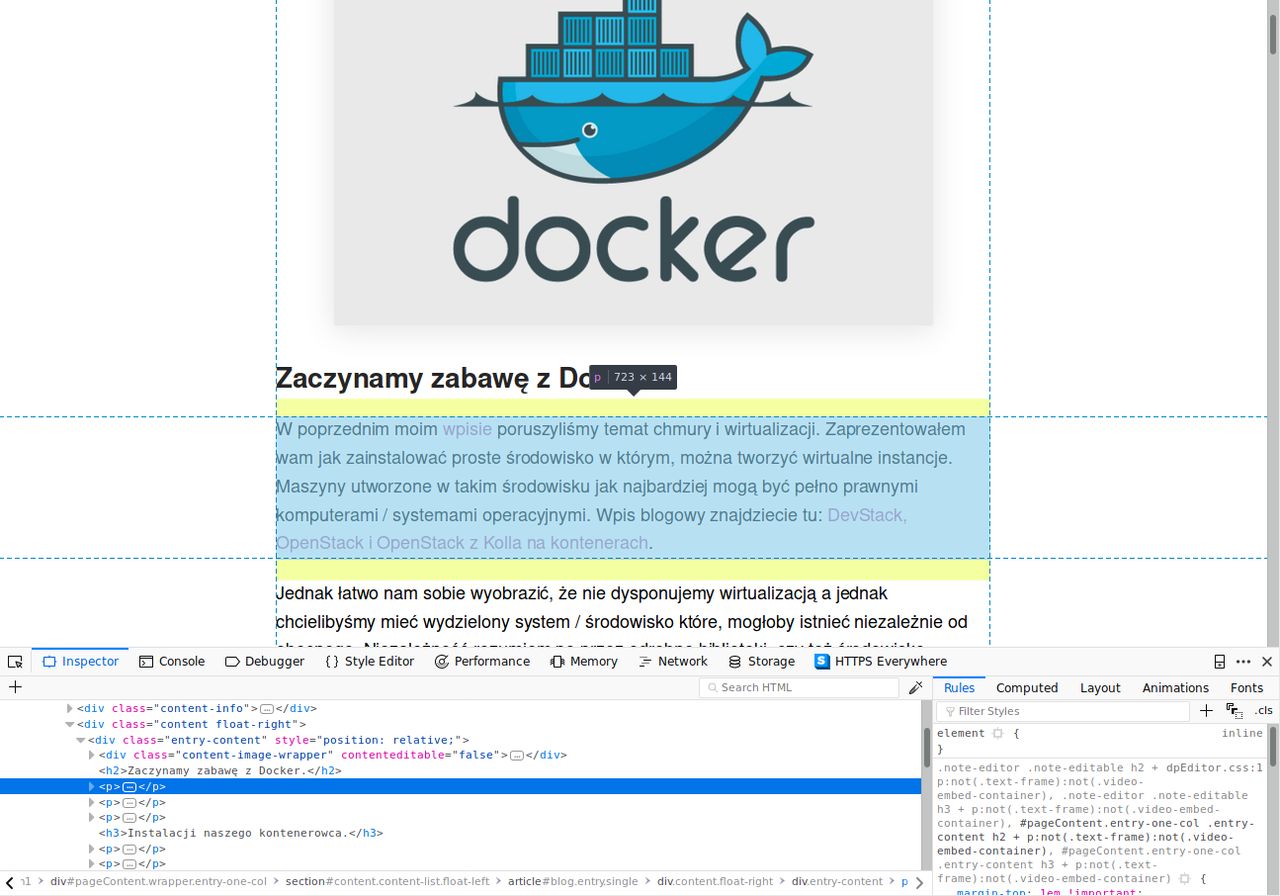Open the Memory tab
The width and height of the screenshot is (1280, 896).
click(584, 662)
